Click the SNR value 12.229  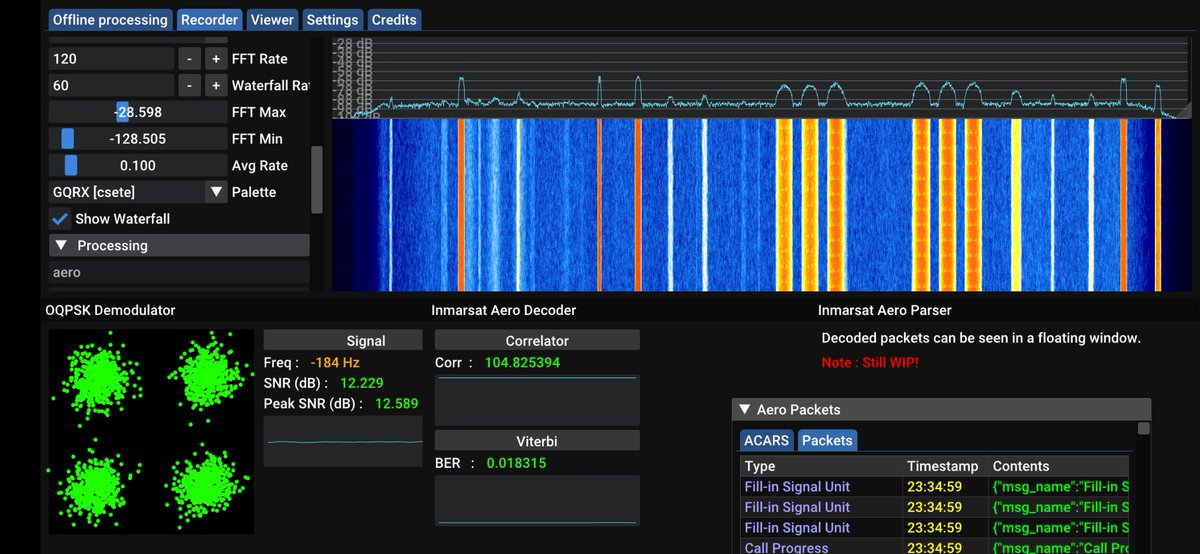coord(362,383)
